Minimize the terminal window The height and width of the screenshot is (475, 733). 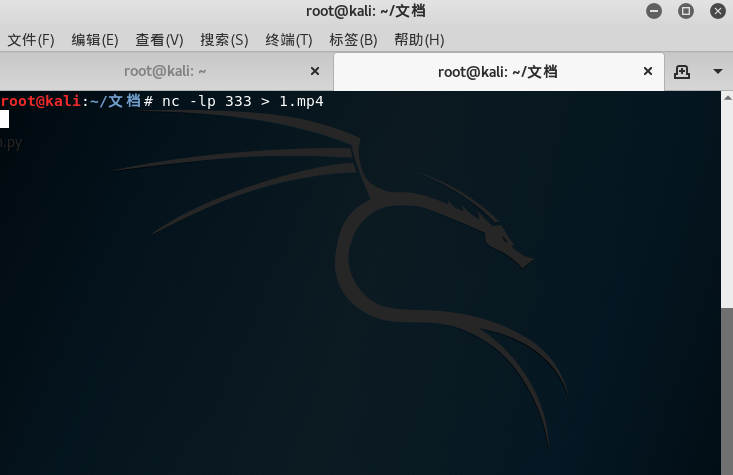click(654, 11)
